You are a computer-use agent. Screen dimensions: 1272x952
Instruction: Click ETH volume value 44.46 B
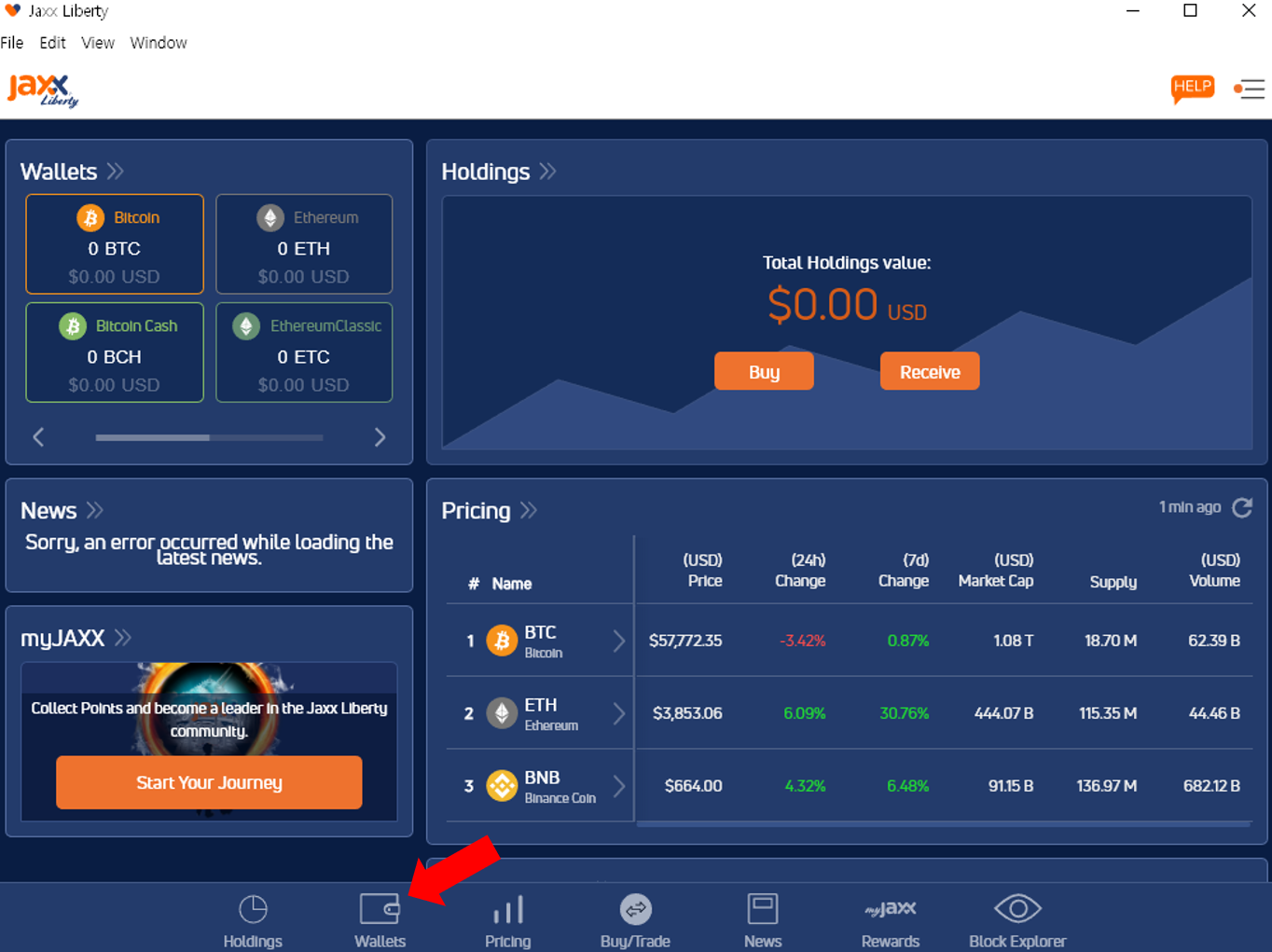coord(1214,713)
